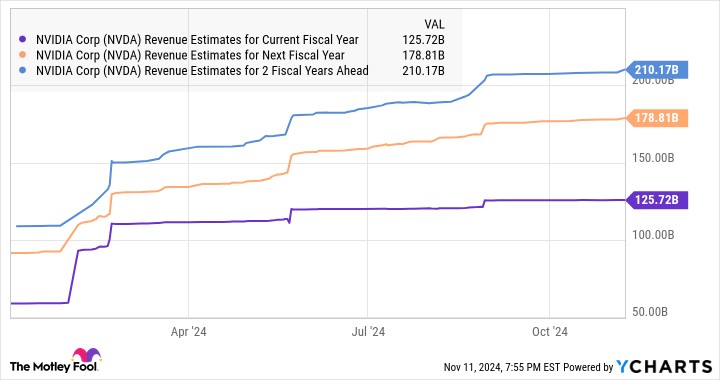Viewport: 720px width, 380px height.
Task: Click the 100.00B y-axis label
Action: pyautogui.click(x=653, y=235)
